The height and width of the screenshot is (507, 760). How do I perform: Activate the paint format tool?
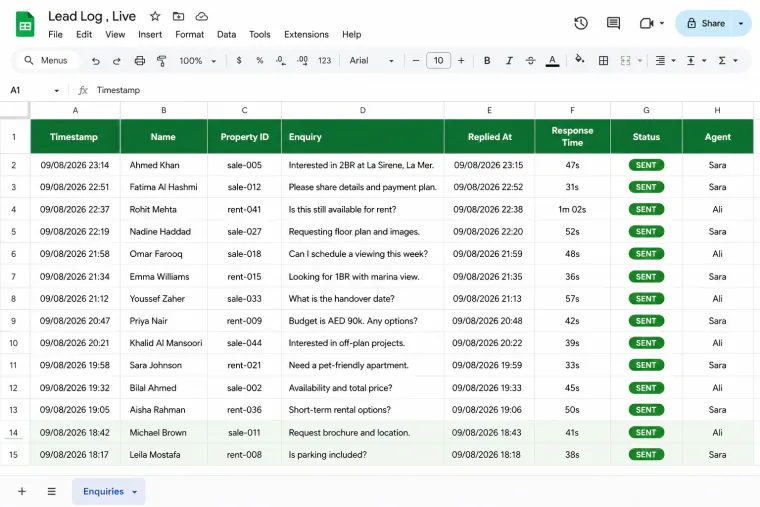(x=161, y=61)
